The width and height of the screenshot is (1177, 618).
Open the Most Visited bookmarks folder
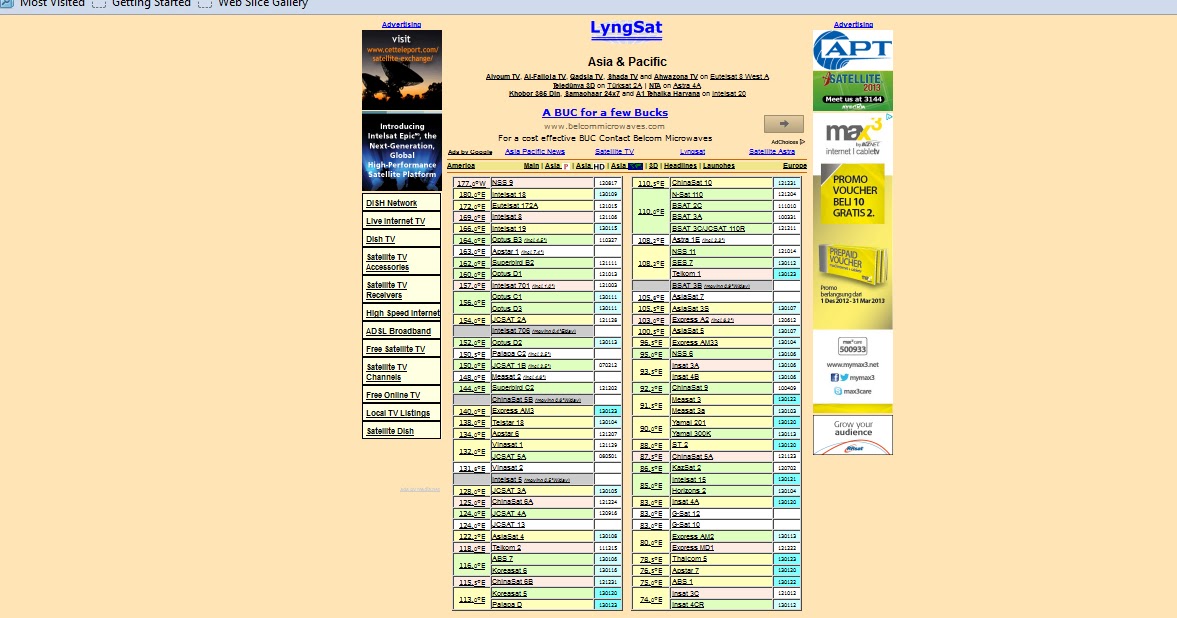[x=44, y=4]
